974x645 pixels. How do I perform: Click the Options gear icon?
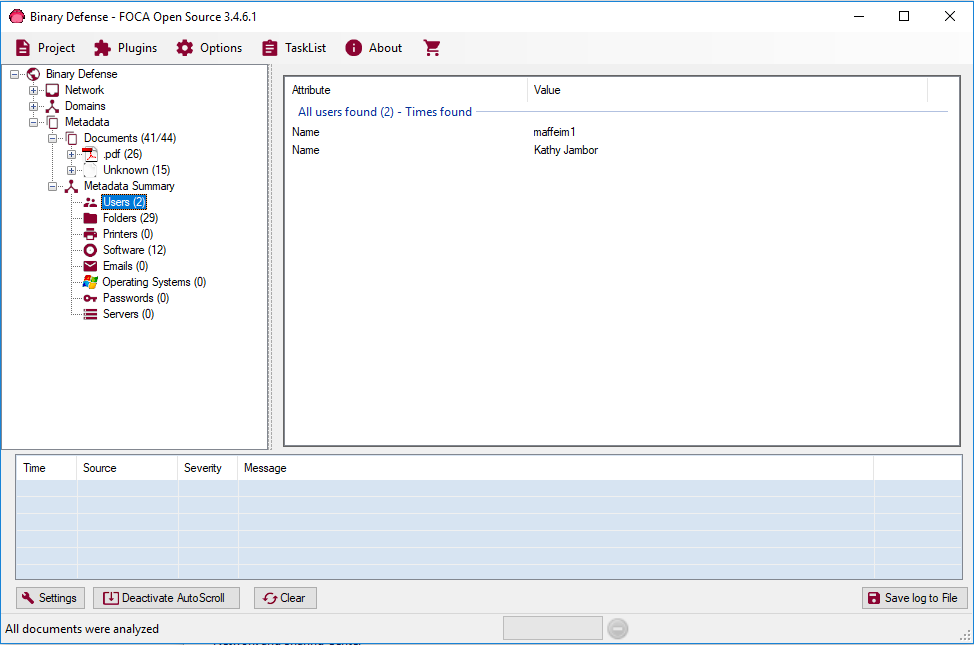tap(184, 48)
